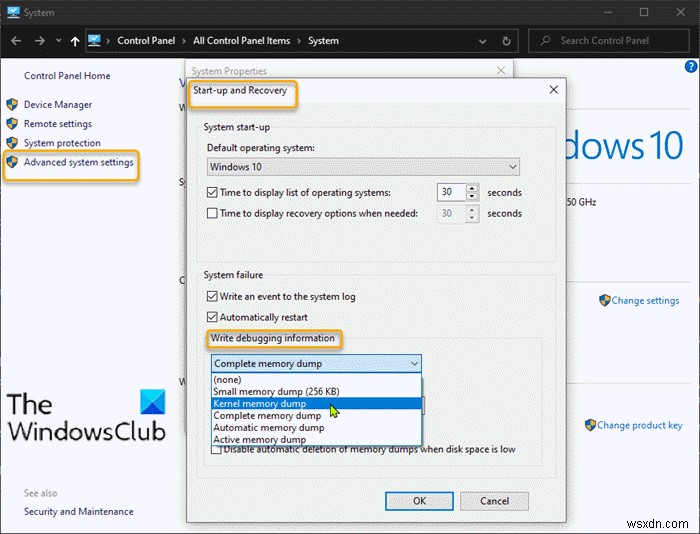This screenshot has height=534, width=700.
Task: Click the Control Panel breadcrumb
Action: tap(146, 41)
